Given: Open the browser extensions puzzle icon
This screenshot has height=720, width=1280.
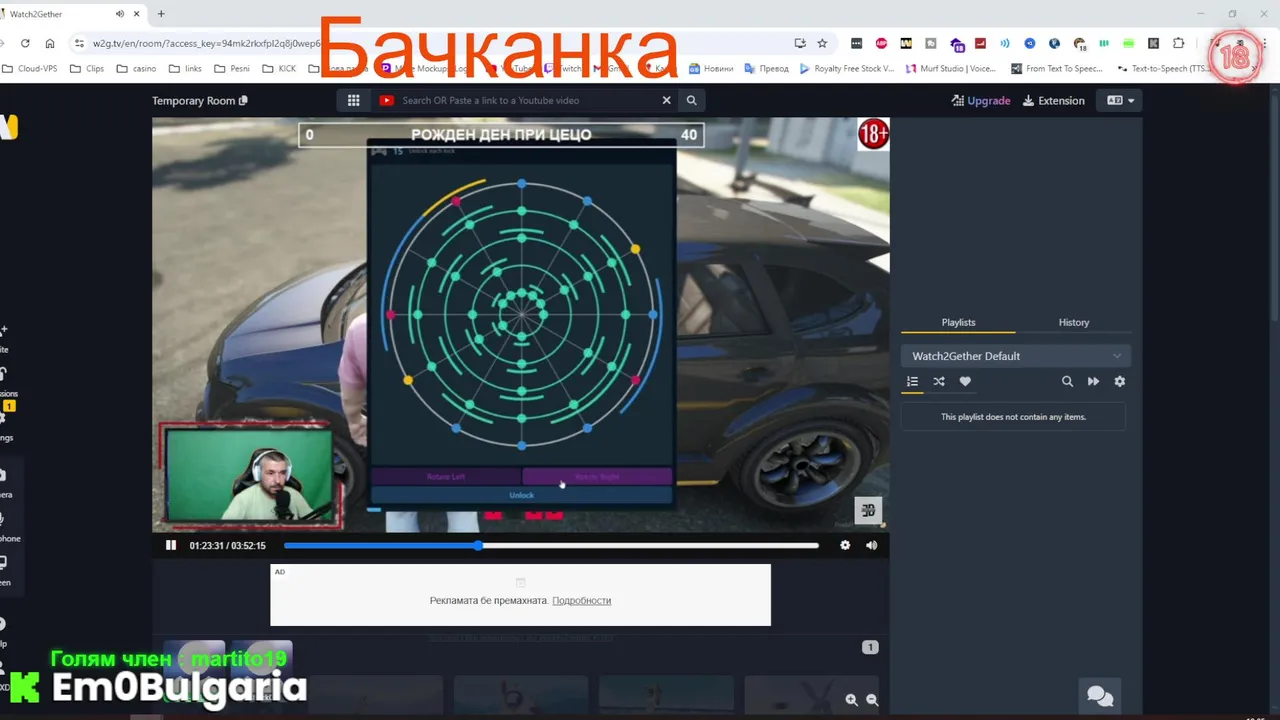Looking at the screenshot, I should tap(1178, 43).
